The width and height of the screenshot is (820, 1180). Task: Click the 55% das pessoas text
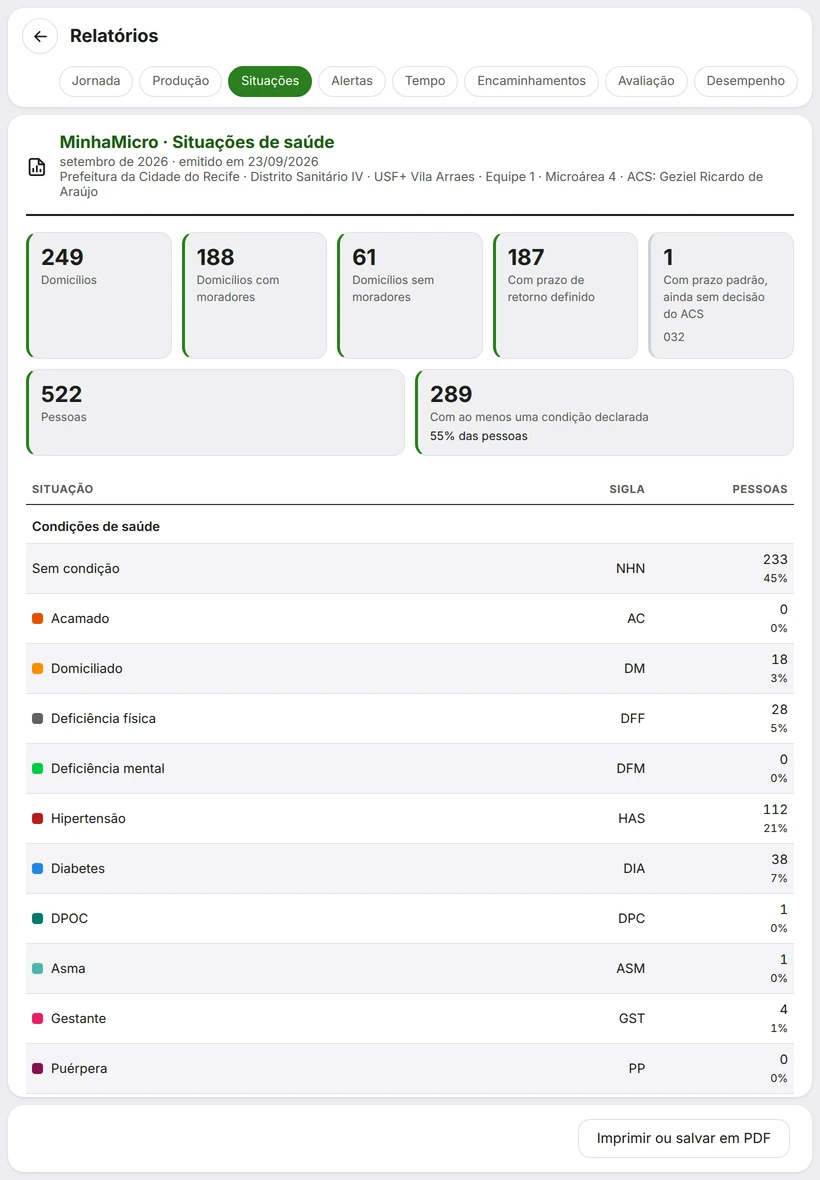tap(478, 436)
